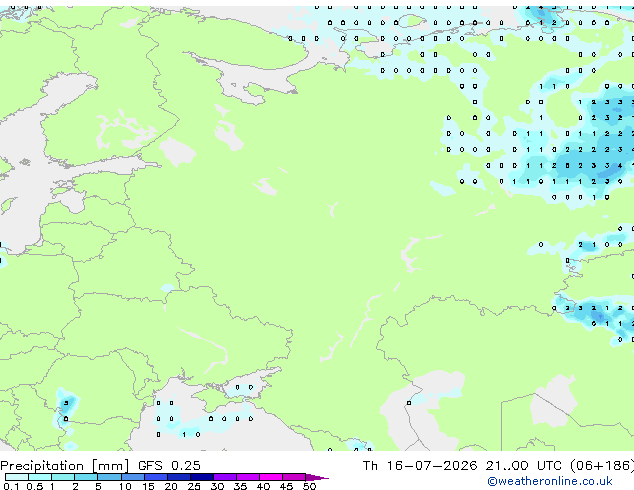This screenshot has width=634, height=490.
Task: Click the "GFS 0.25" model label
Action: (169, 466)
